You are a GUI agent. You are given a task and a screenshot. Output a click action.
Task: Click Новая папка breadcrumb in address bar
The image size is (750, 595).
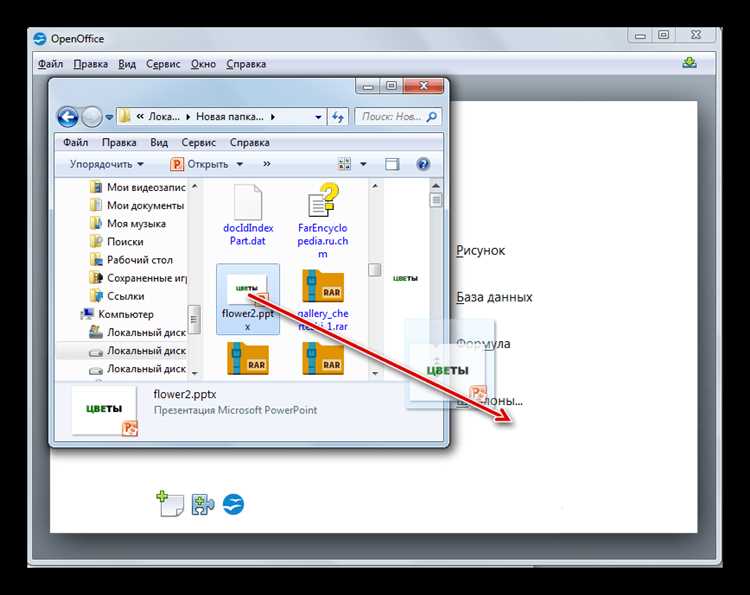pyautogui.click(x=230, y=117)
